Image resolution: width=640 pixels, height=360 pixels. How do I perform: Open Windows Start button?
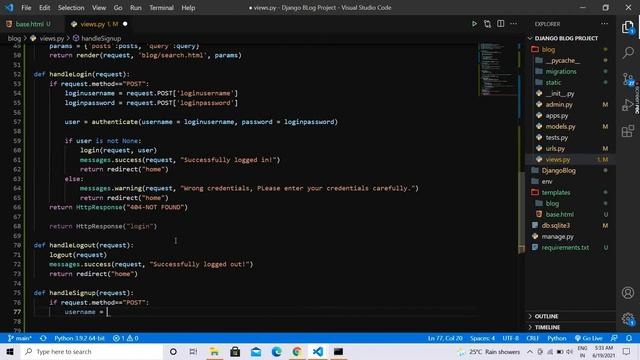click(x=9, y=351)
